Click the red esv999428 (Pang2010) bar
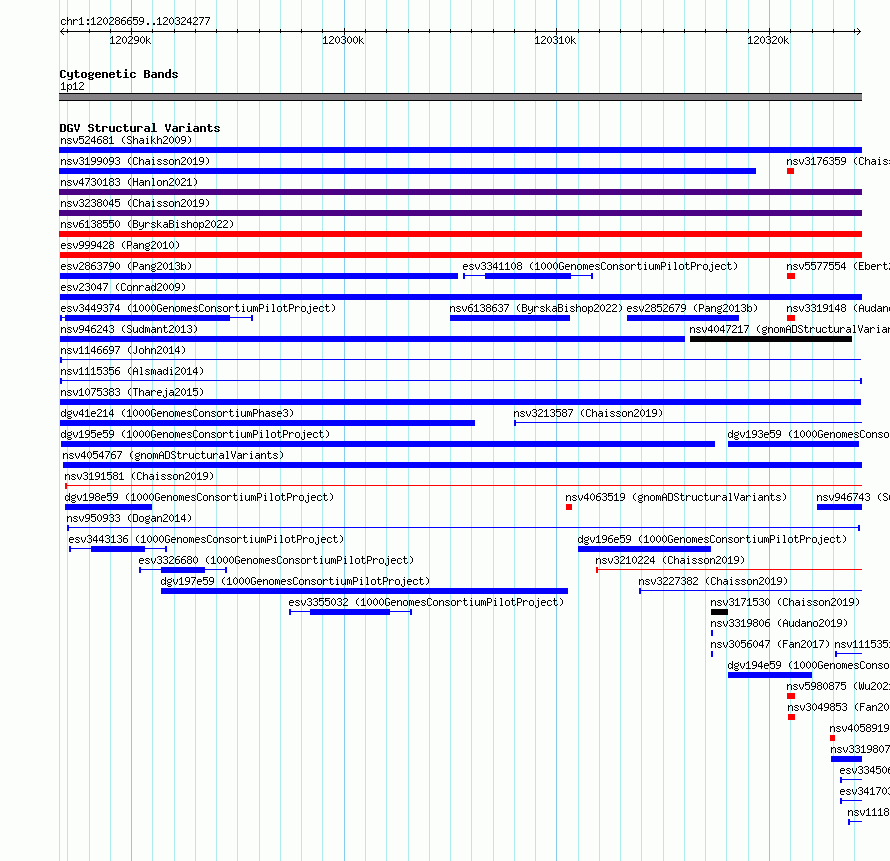890x861 pixels. pos(460,255)
